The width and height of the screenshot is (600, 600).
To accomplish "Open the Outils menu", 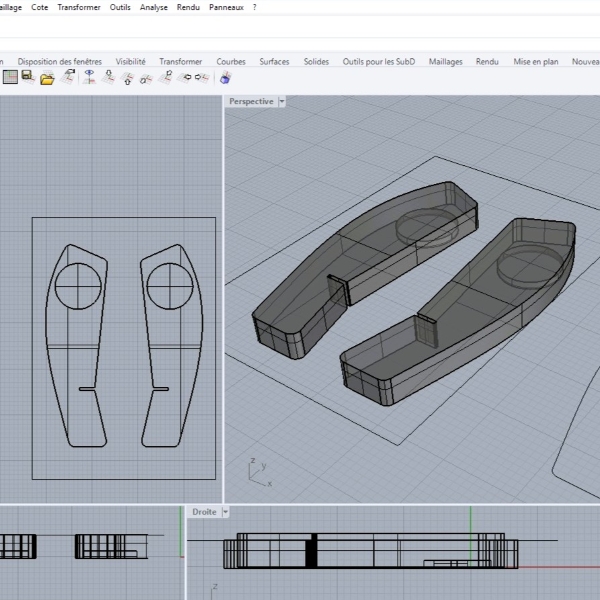I will 120,7.
